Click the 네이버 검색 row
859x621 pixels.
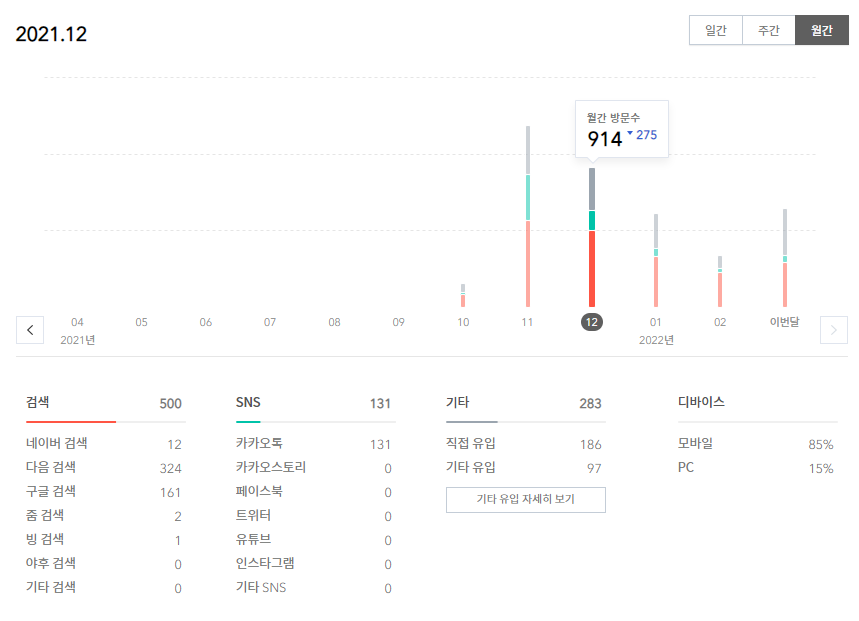104,444
